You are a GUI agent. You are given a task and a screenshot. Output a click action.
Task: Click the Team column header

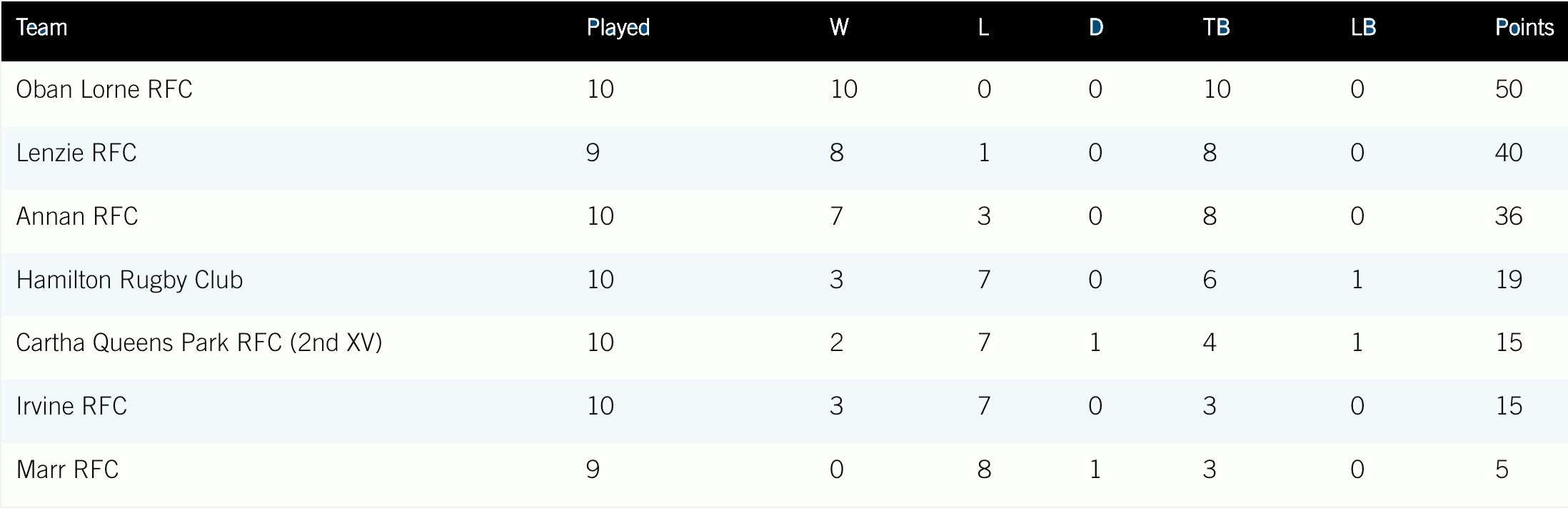[41, 28]
